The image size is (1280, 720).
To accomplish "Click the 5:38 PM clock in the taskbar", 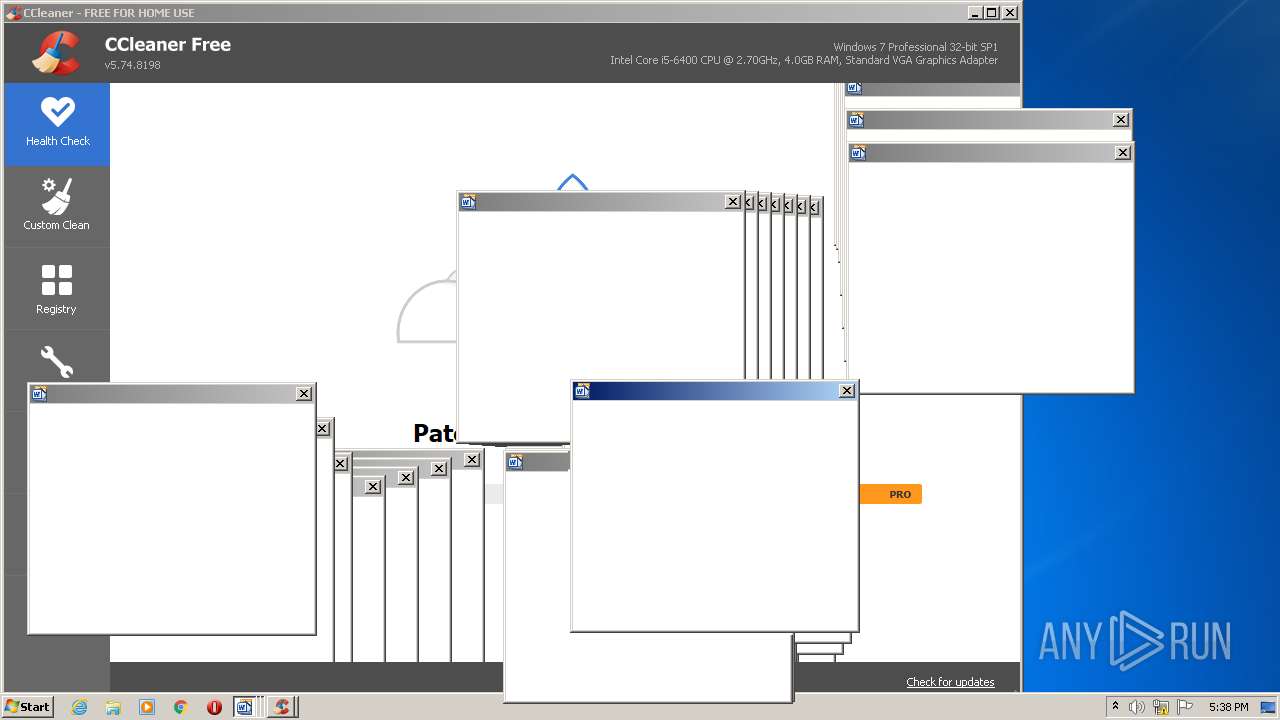I will tap(1228, 707).
